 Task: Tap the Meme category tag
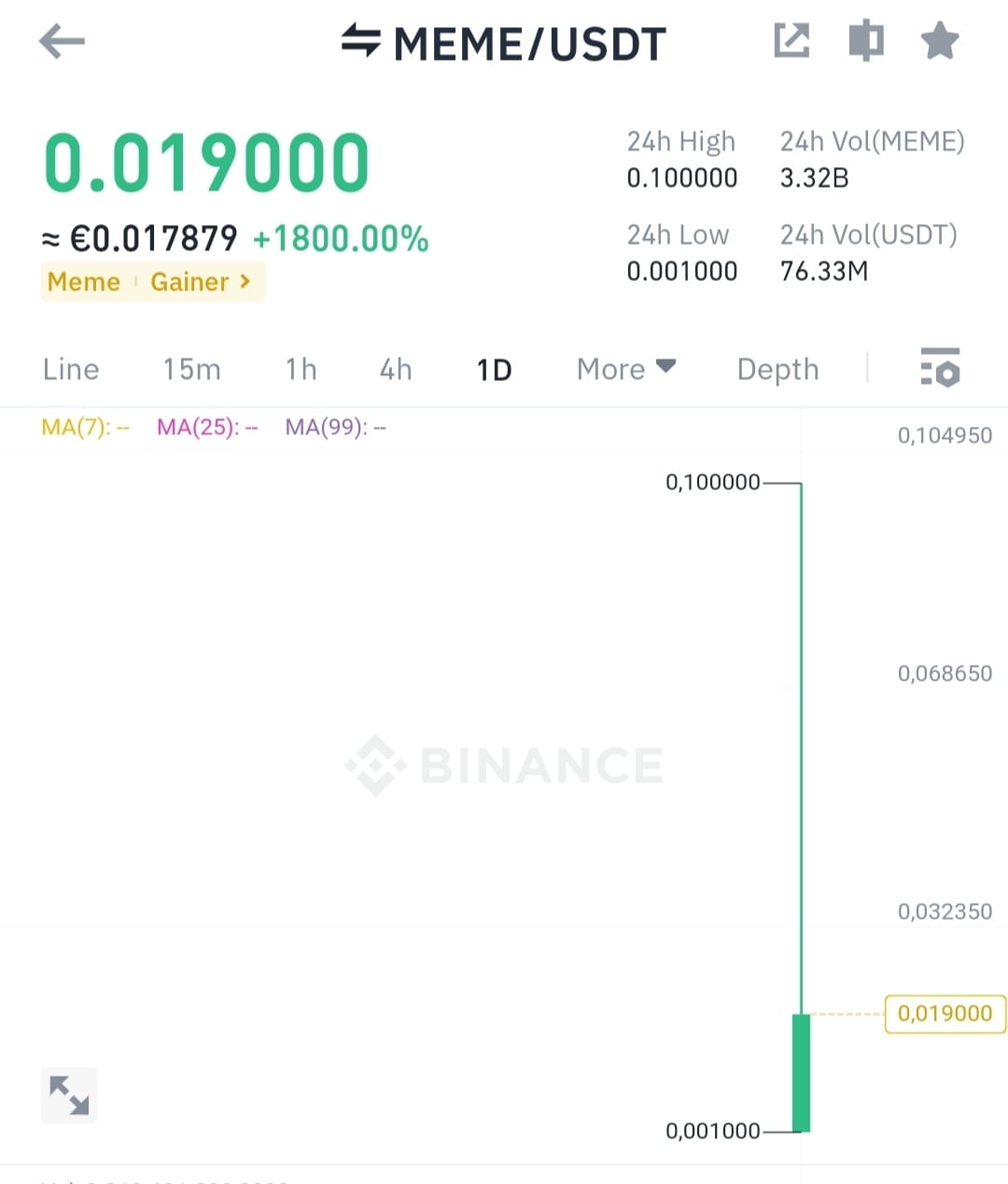(x=84, y=282)
